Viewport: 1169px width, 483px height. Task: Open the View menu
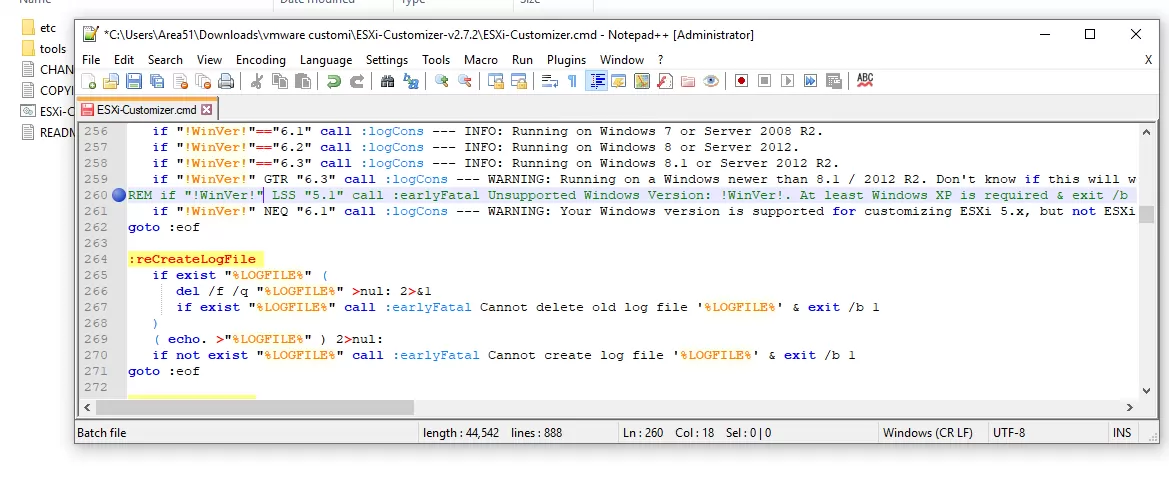point(209,60)
